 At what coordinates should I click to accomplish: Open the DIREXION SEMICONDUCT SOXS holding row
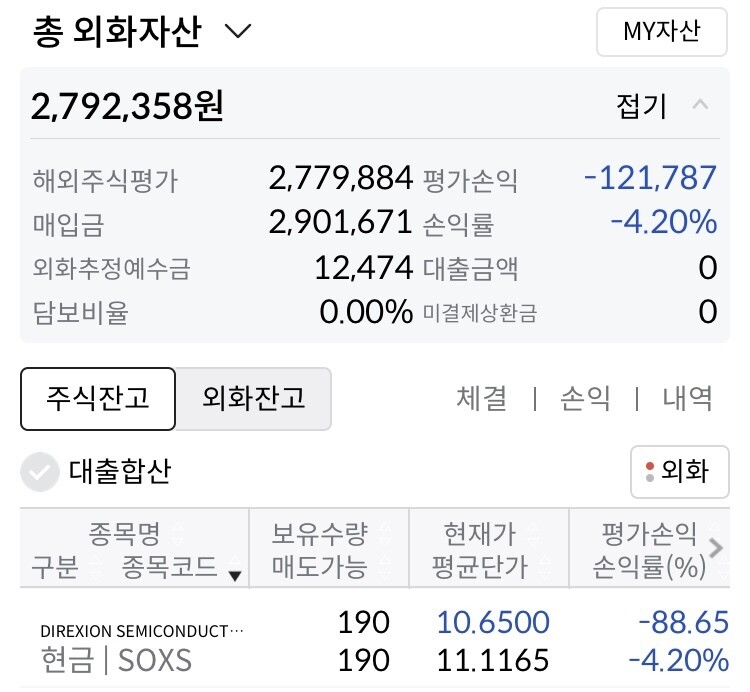pos(375,641)
